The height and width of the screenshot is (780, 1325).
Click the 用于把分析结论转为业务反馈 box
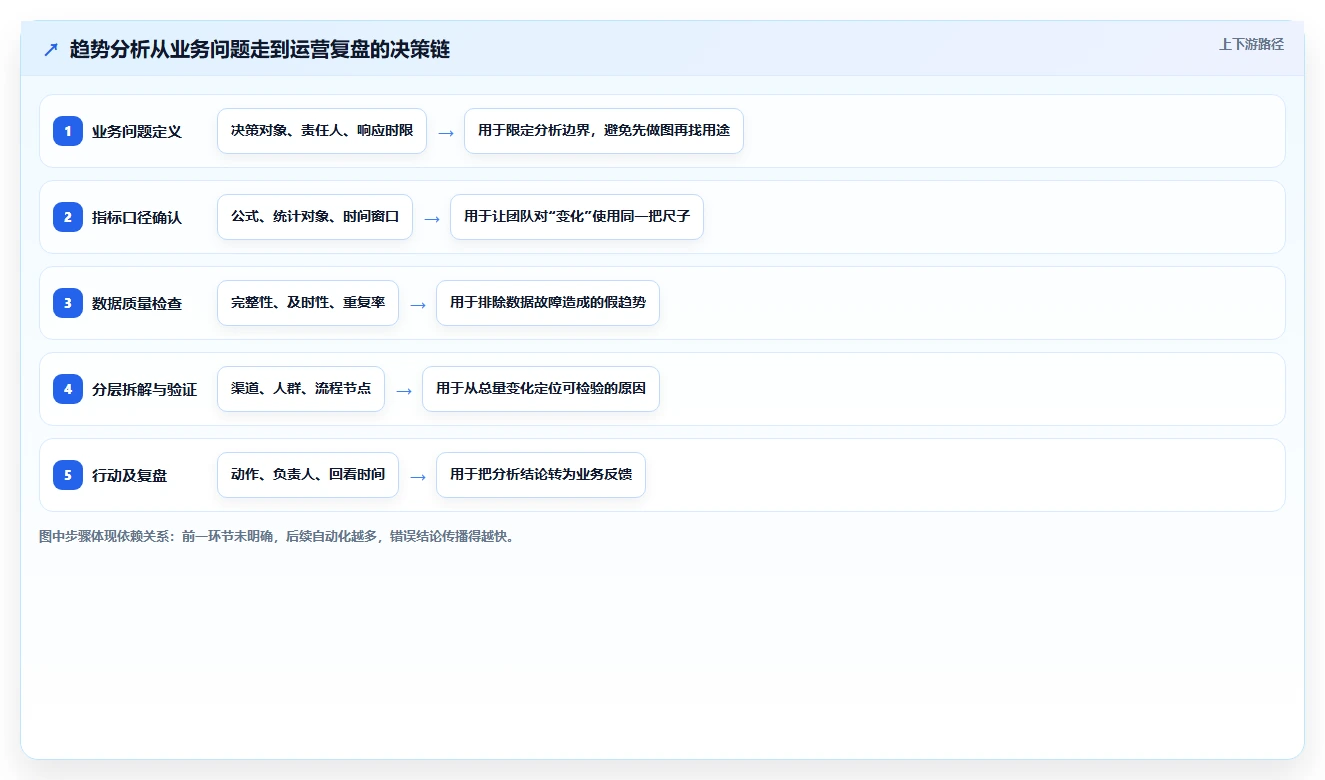point(541,475)
